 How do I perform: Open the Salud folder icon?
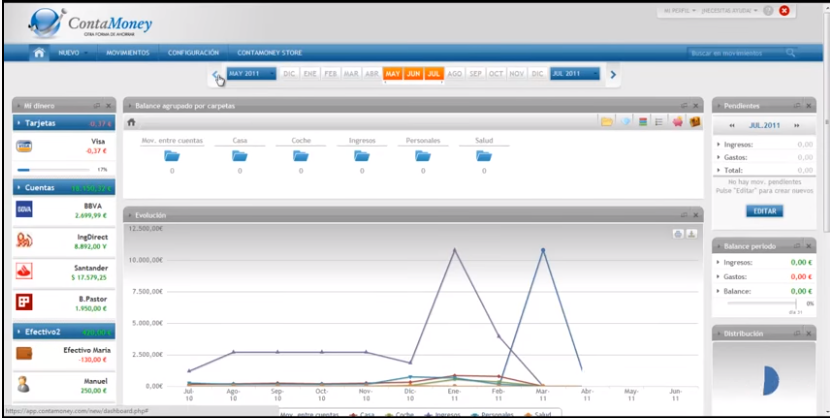click(x=483, y=155)
